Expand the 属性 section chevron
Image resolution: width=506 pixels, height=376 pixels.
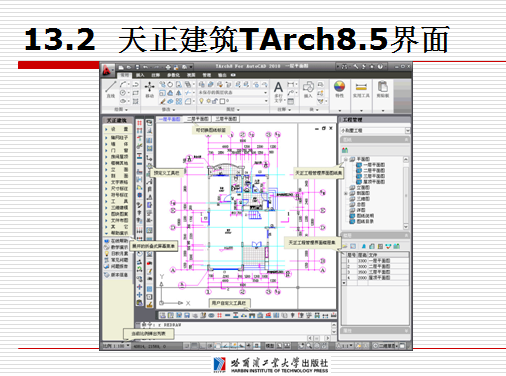(406, 331)
